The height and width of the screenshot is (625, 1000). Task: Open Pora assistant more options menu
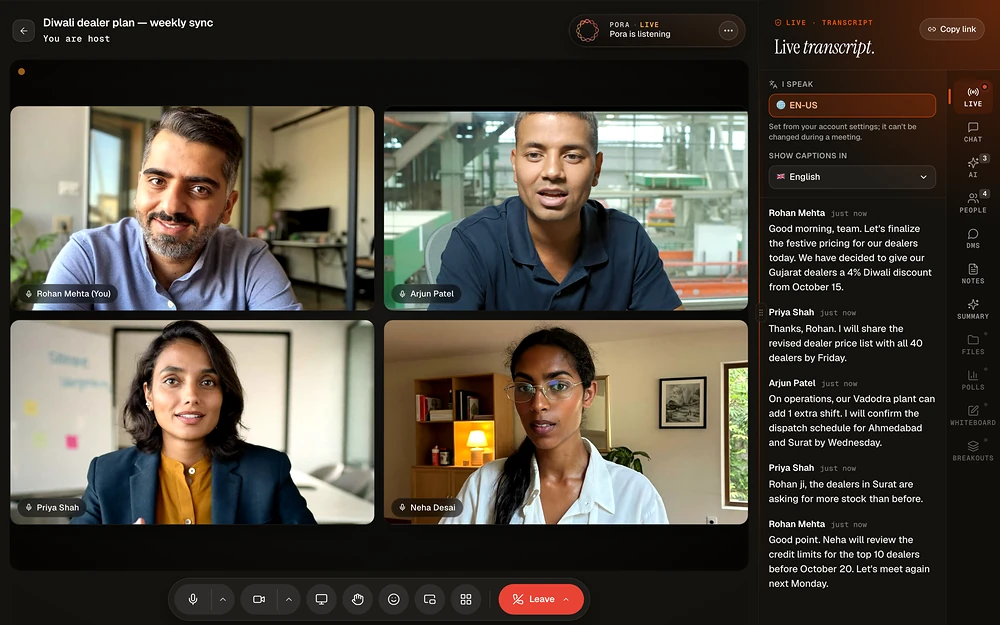[x=728, y=30]
